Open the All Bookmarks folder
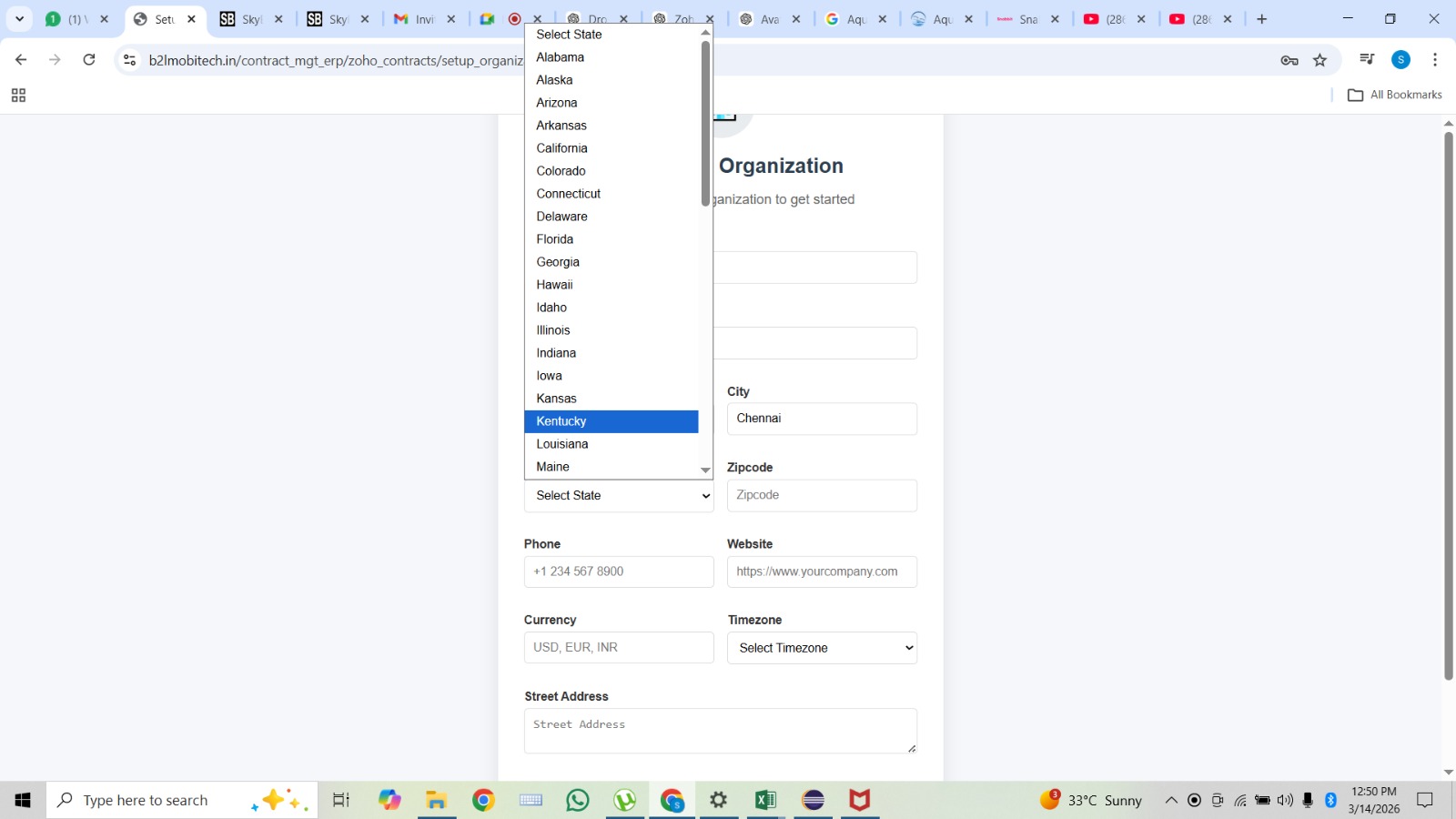The image size is (1456, 819). click(1396, 95)
